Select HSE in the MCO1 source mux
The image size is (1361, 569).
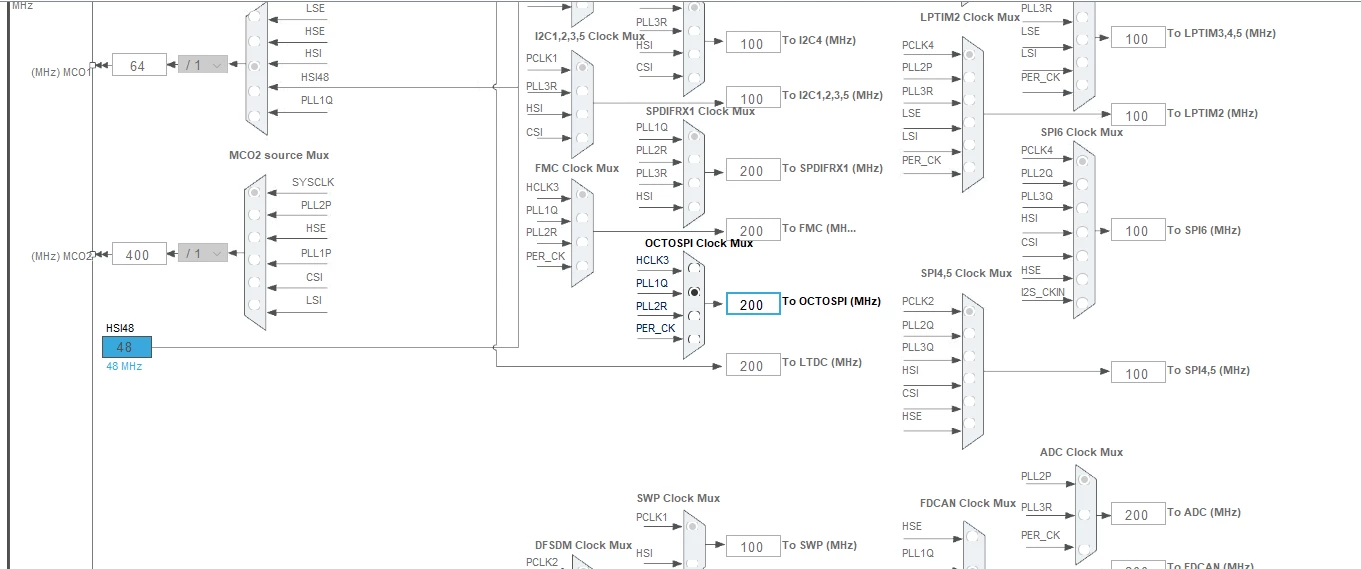pos(255,41)
